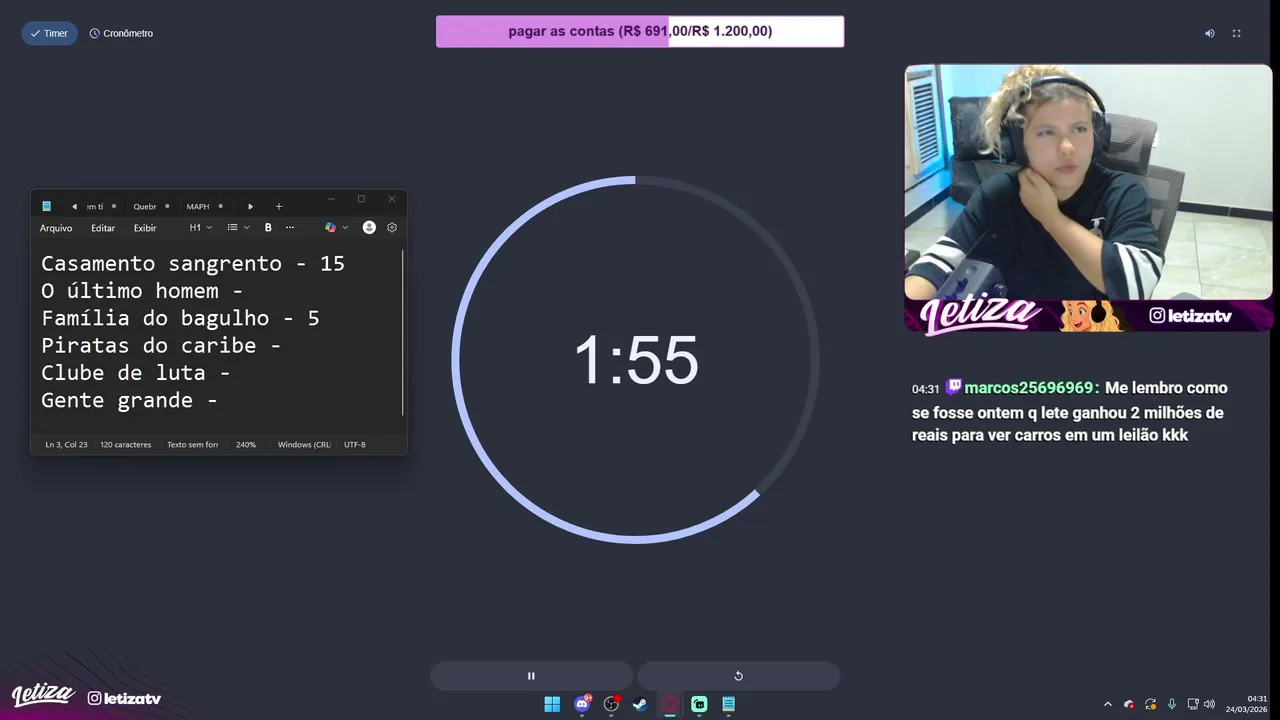Open the Notepad account profile icon
Viewport: 1280px width, 720px height.
[369, 228]
